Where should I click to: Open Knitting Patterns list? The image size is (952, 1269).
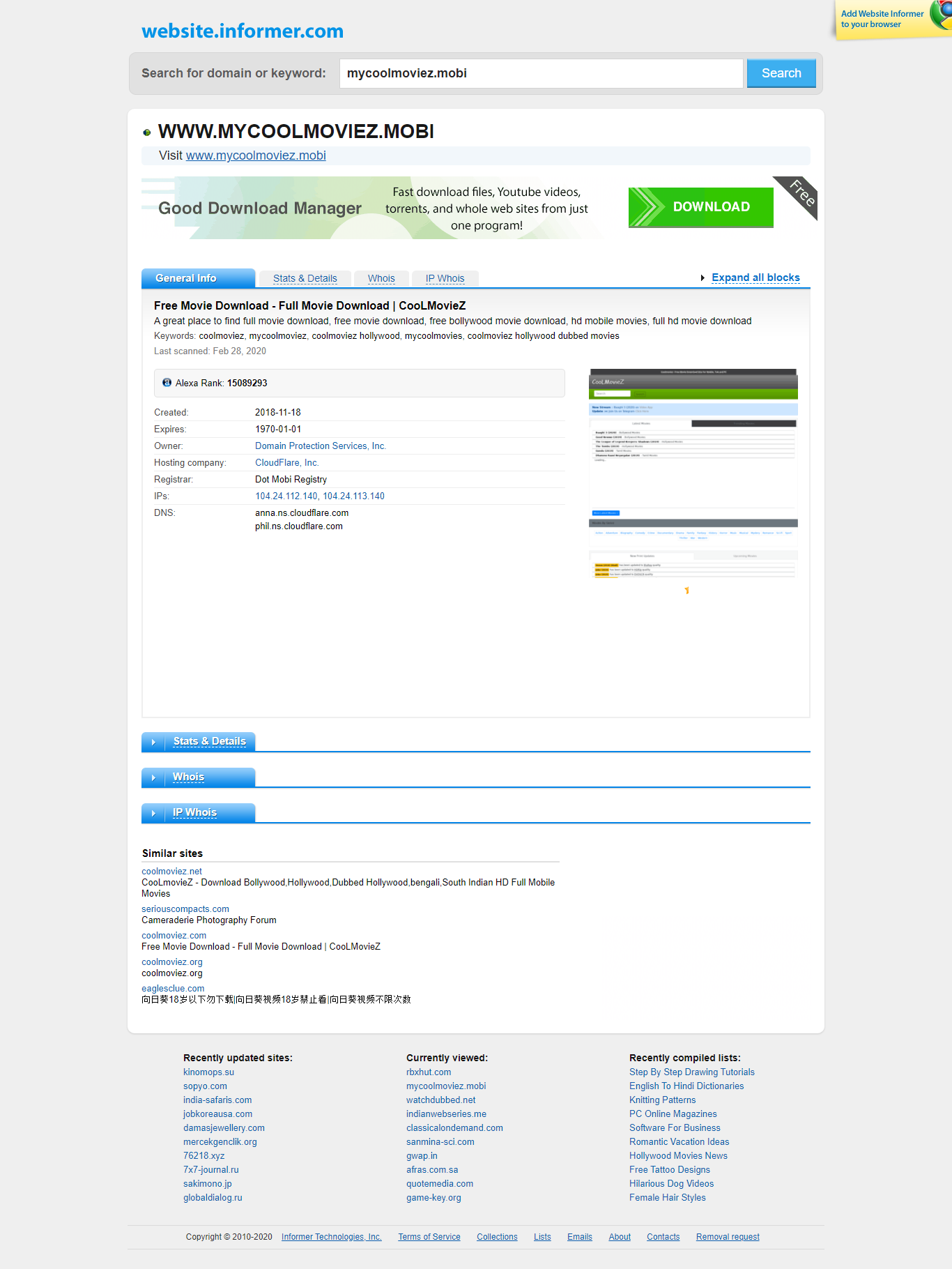[x=662, y=1100]
